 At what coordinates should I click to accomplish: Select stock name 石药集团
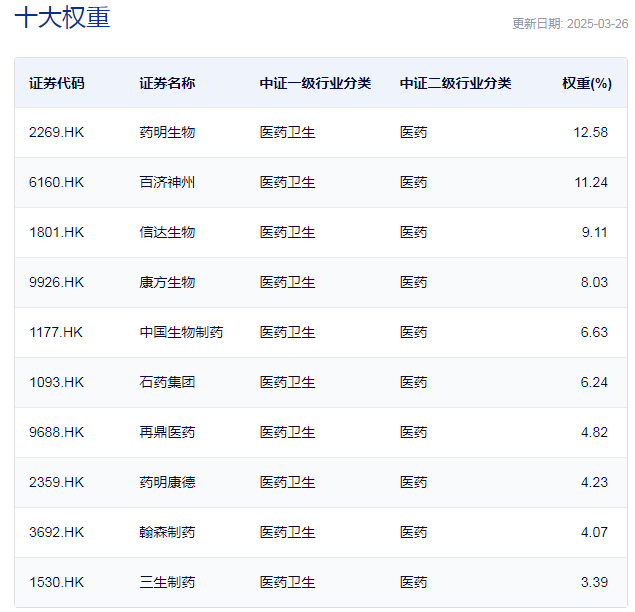coord(167,382)
